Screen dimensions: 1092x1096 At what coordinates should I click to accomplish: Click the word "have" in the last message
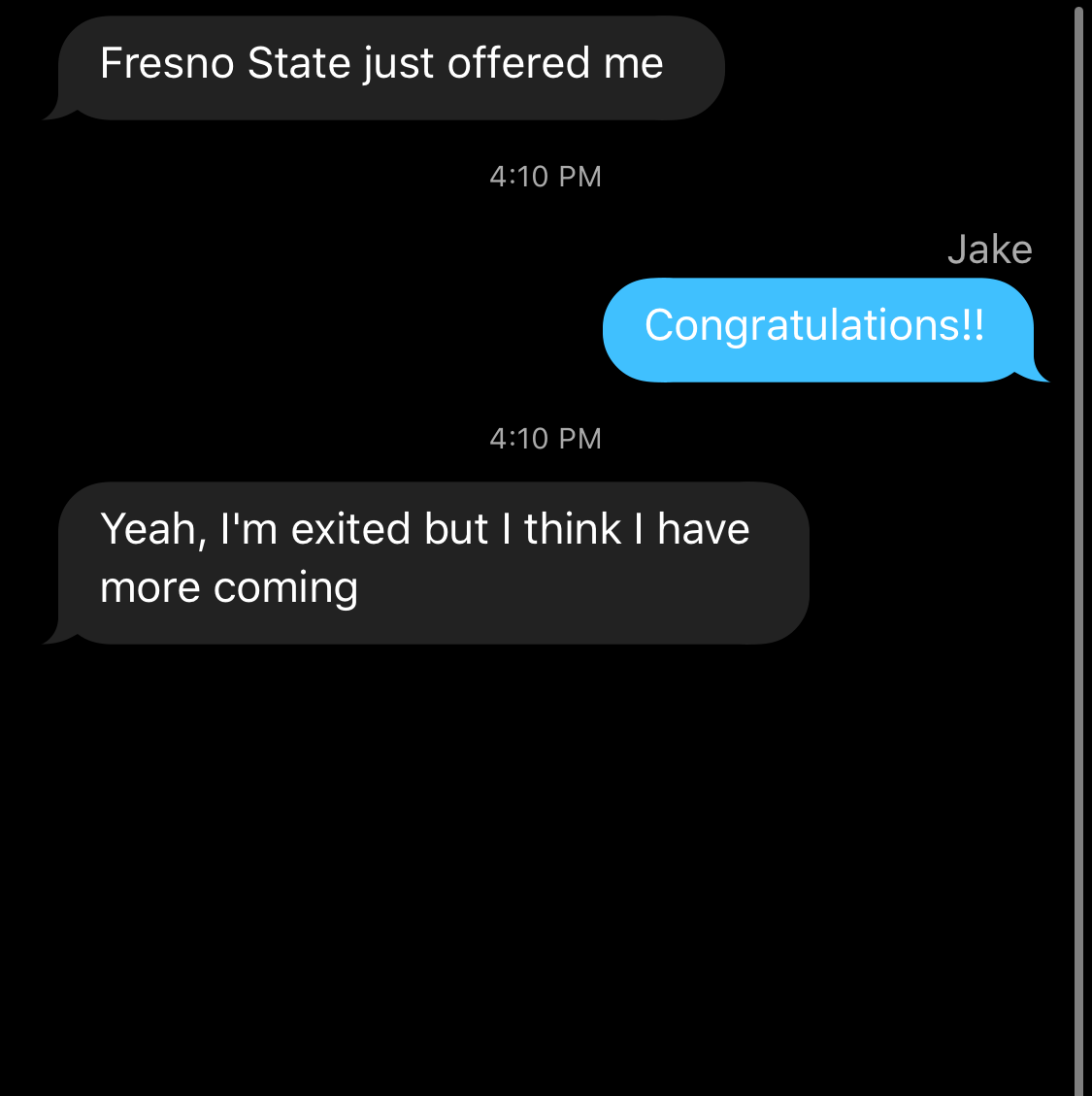coord(704,530)
